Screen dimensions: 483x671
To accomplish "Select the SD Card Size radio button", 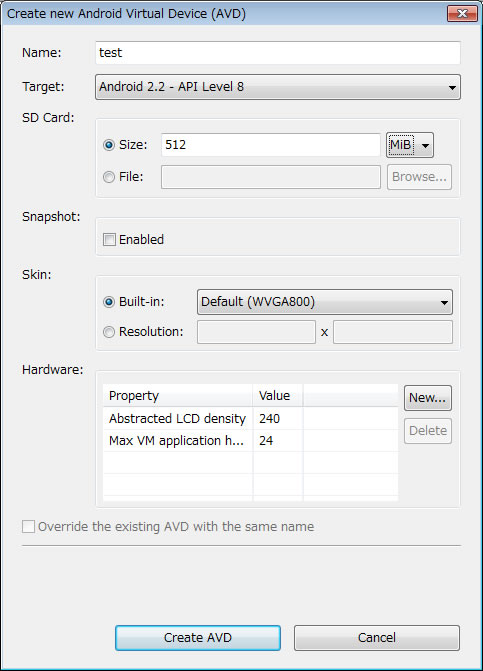I will pos(109,145).
